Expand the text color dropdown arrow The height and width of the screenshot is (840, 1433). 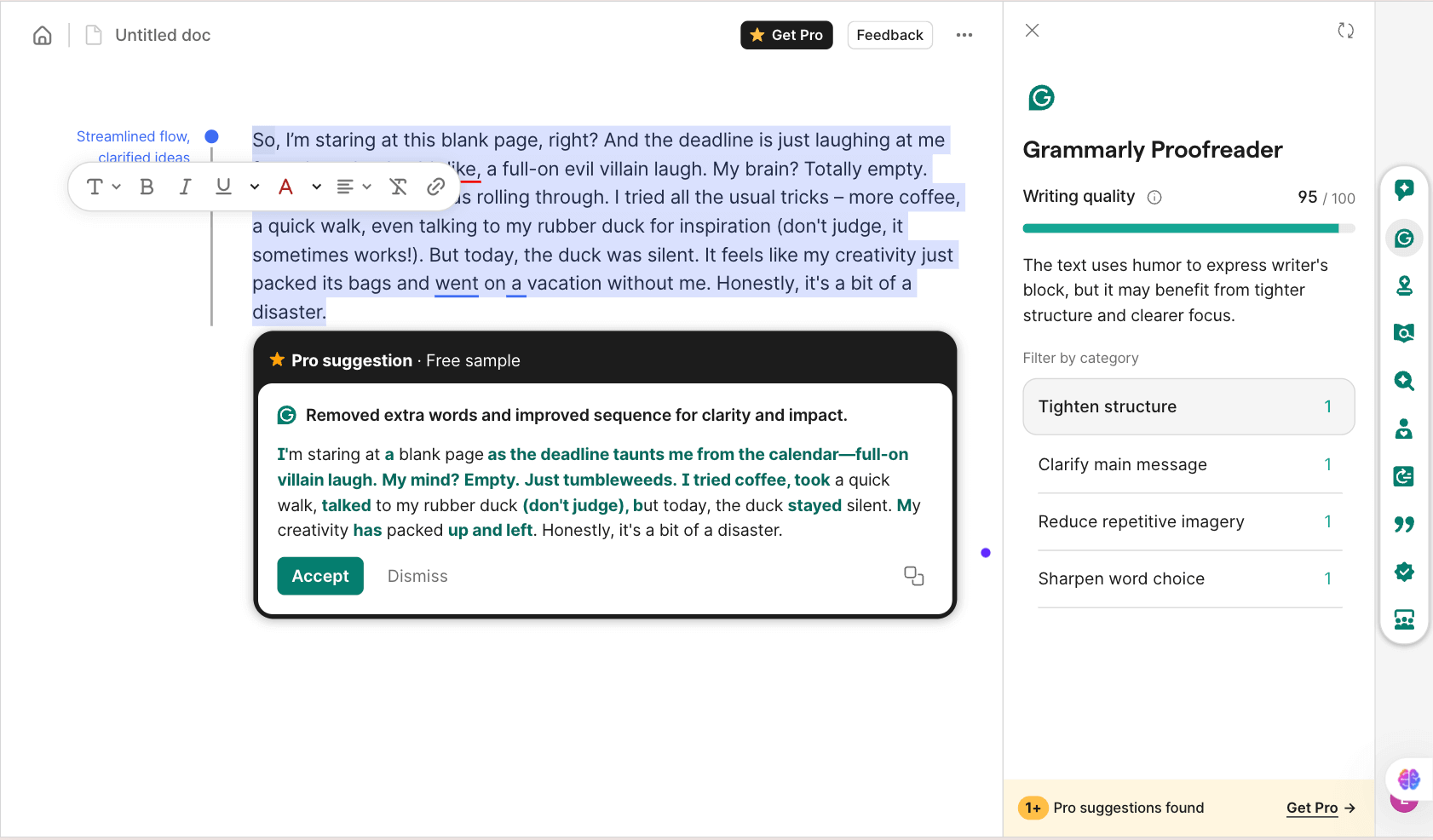316,187
